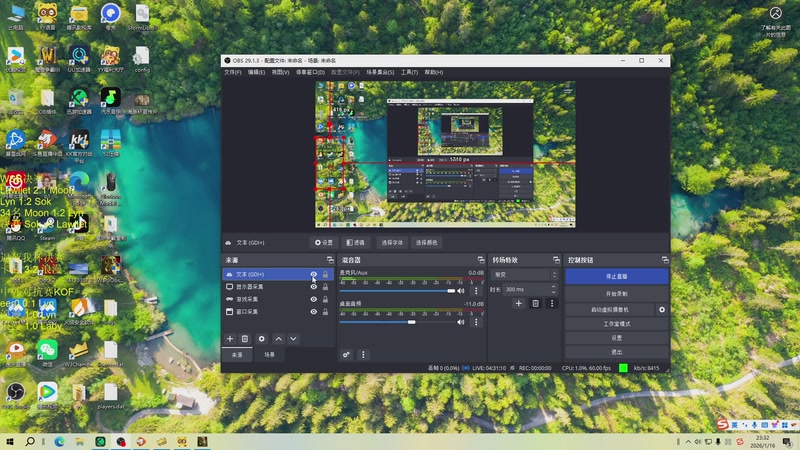Viewport: 800px width, 450px height.
Task: Open players.dat file on desktop
Action: (x=111, y=396)
